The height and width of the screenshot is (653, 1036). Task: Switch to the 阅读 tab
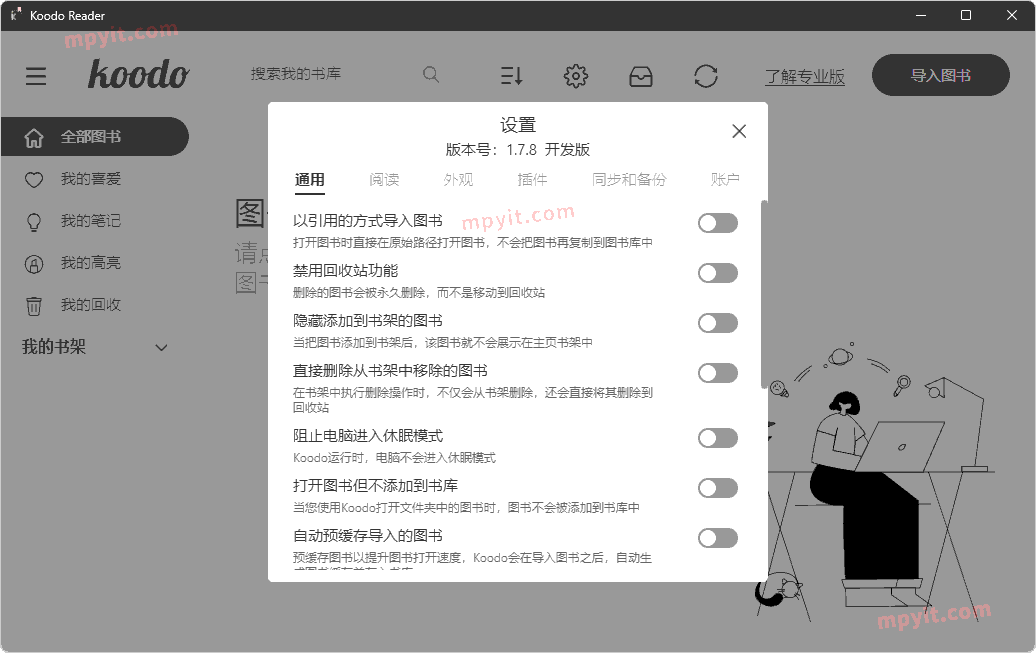click(x=384, y=180)
